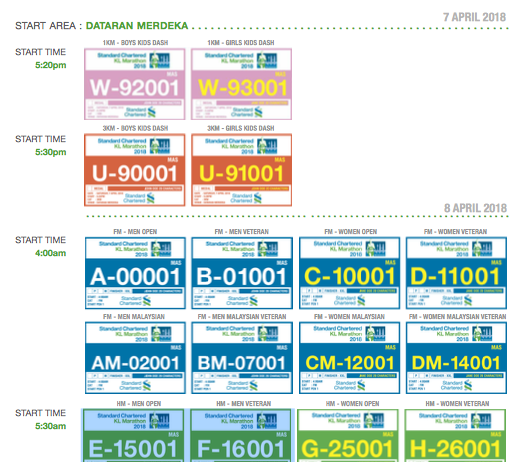Screen dimensions: 524x462
Task: Click the '8 APRIL 2018' date heading
Action: (475, 208)
